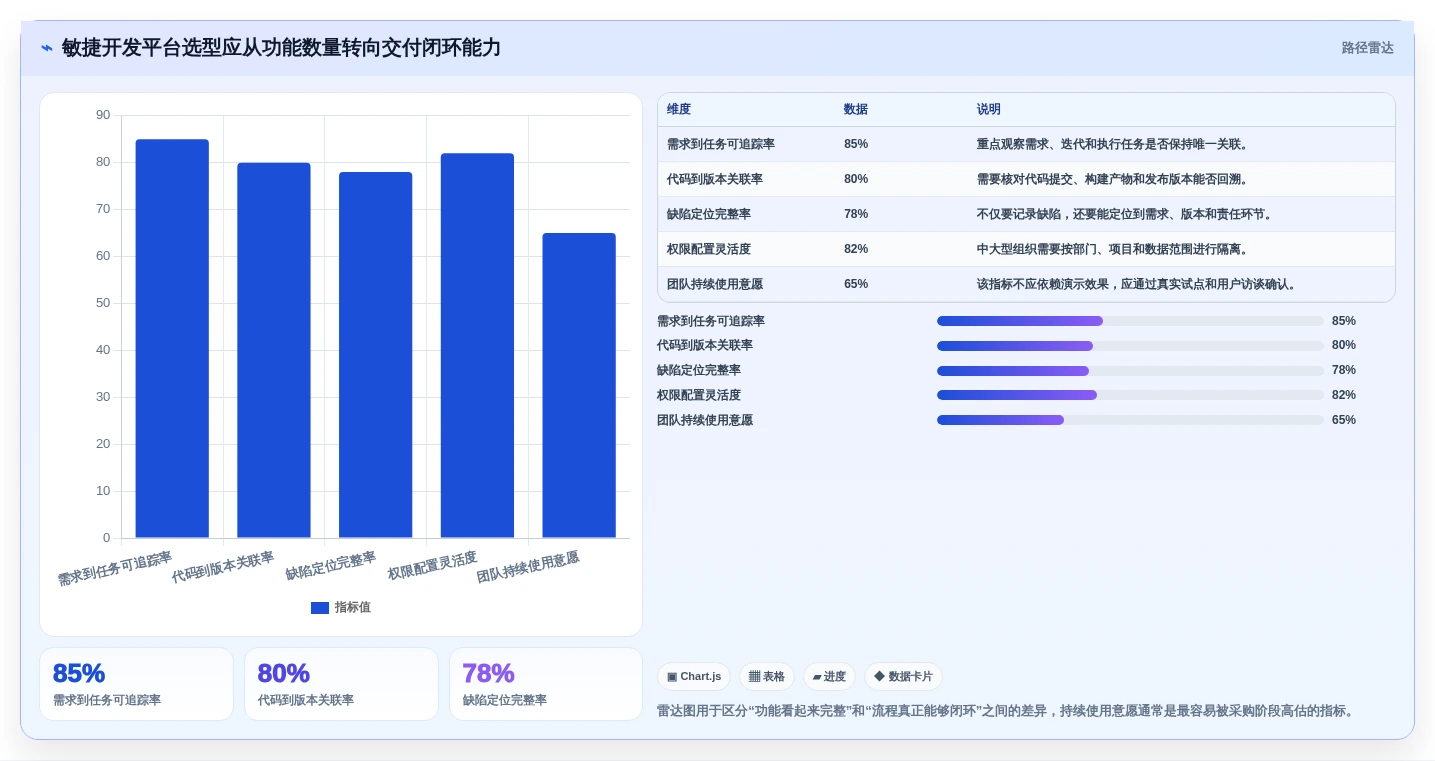Image resolution: width=1435 pixels, height=761 pixels.
Task: Click the 65% progress bar for 团队持续使用意愿
Action: click(1130, 420)
